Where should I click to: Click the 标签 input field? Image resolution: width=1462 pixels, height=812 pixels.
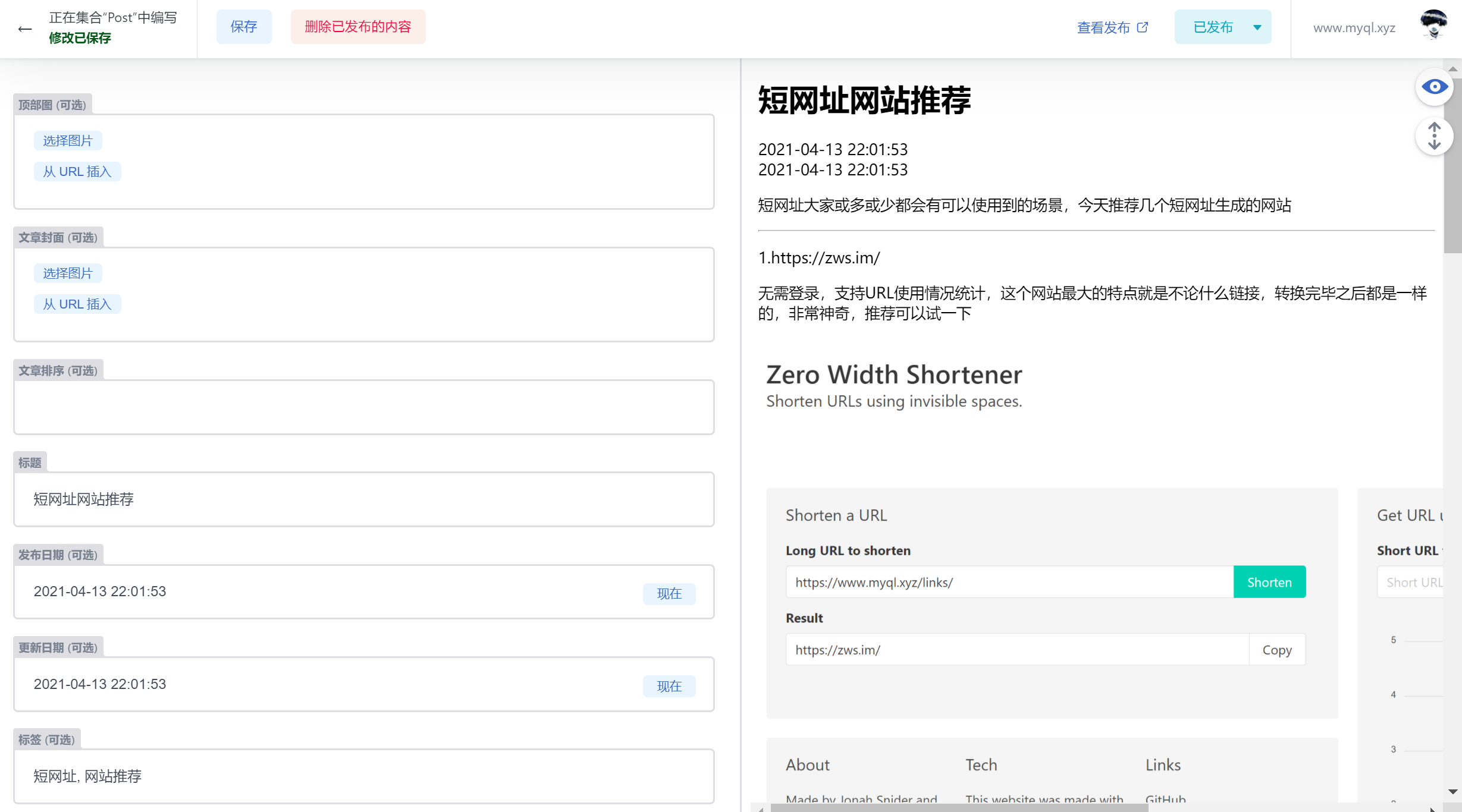pyautogui.click(x=363, y=776)
